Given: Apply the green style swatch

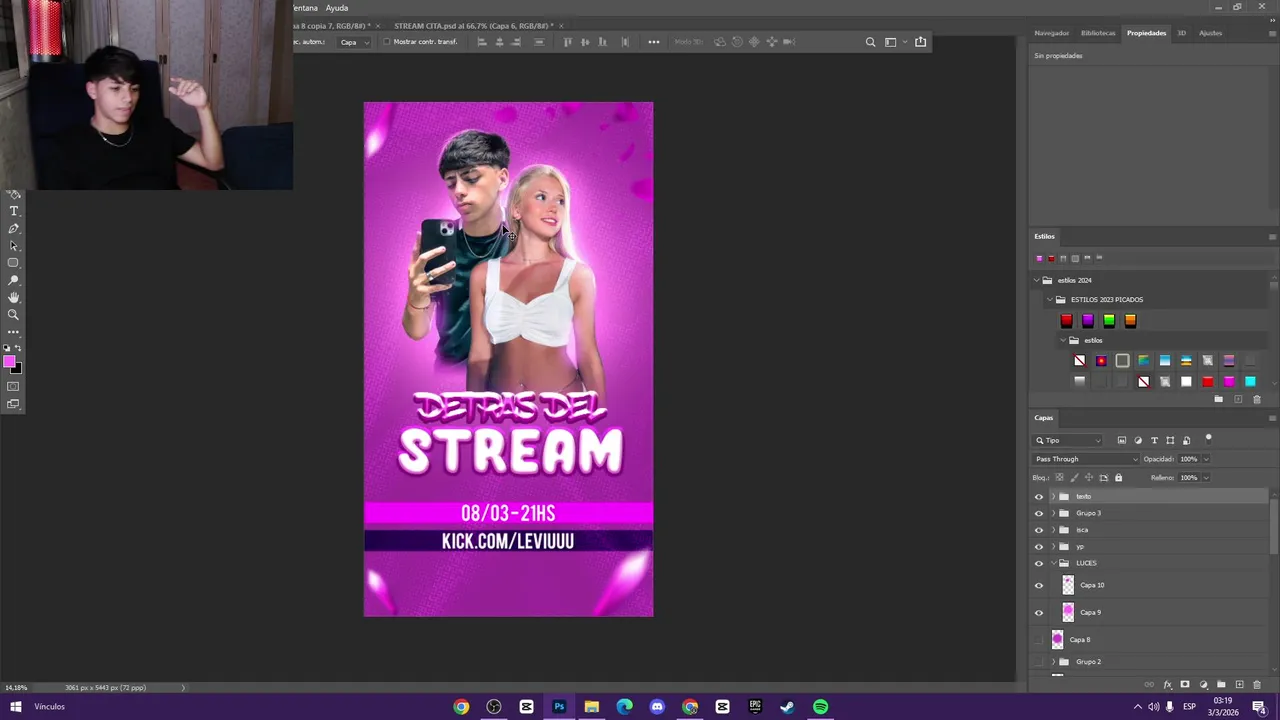Looking at the screenshot, I should (x=1109, y=321).
